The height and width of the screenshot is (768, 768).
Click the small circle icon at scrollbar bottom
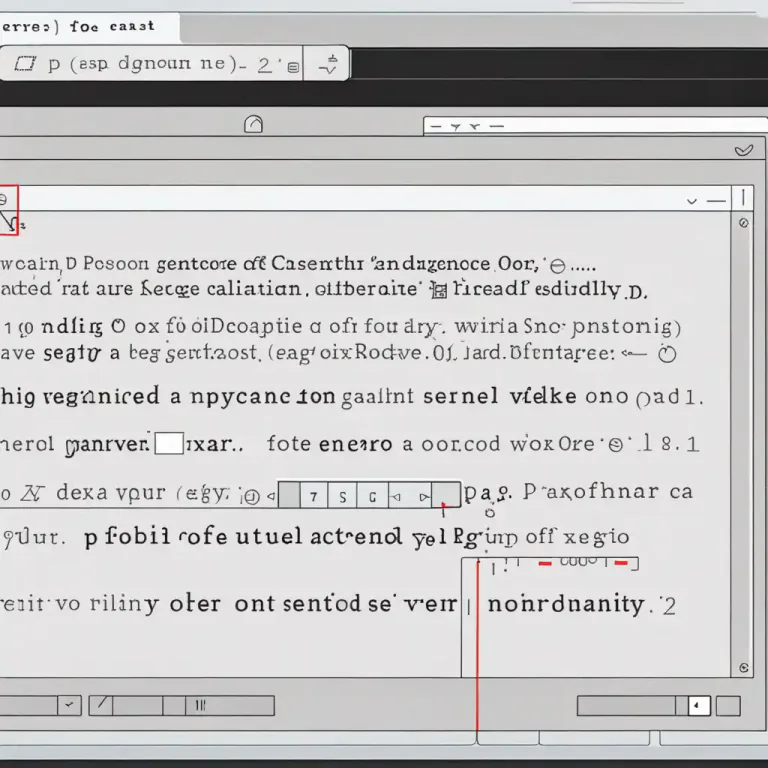coord(744,668)
